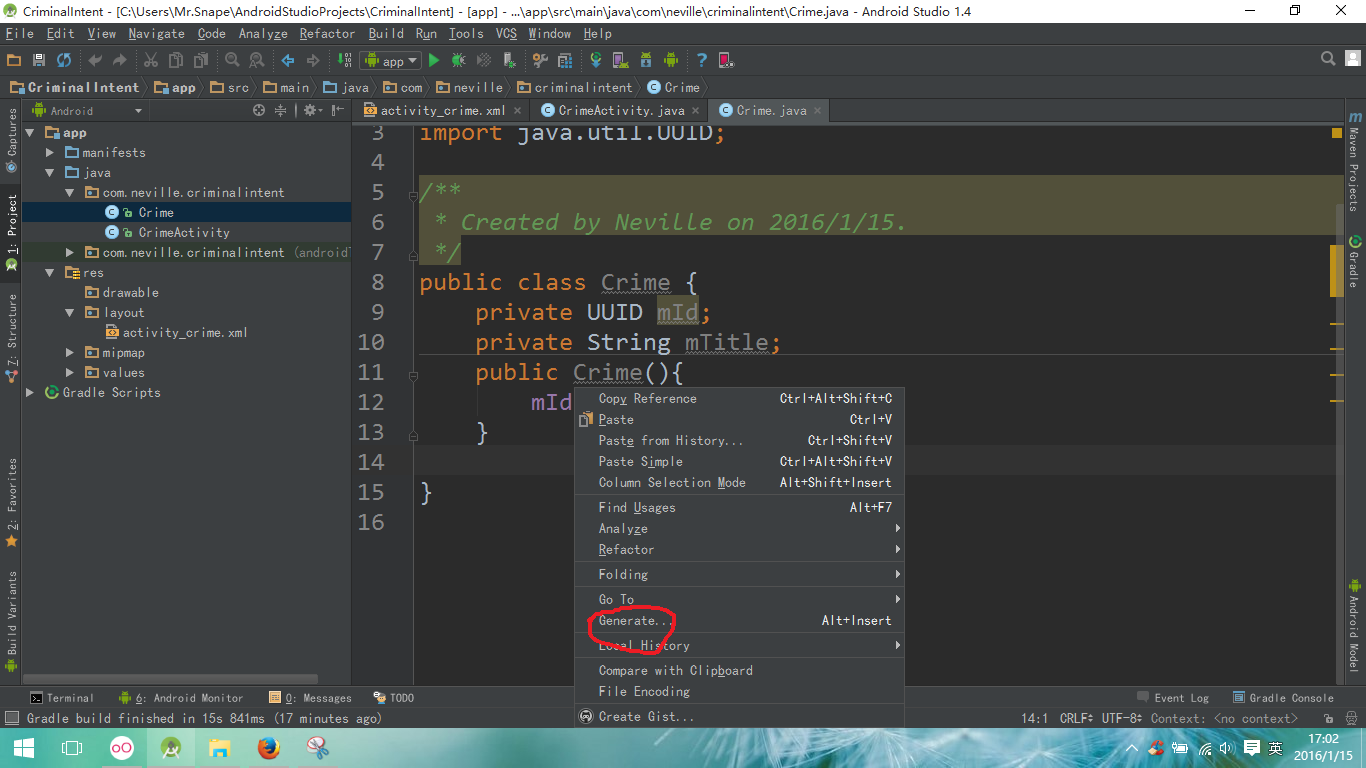The width and height of the screenshot is (1366, 768).
Task: Click the Redo arrow icon
Action: click(120, 61)
